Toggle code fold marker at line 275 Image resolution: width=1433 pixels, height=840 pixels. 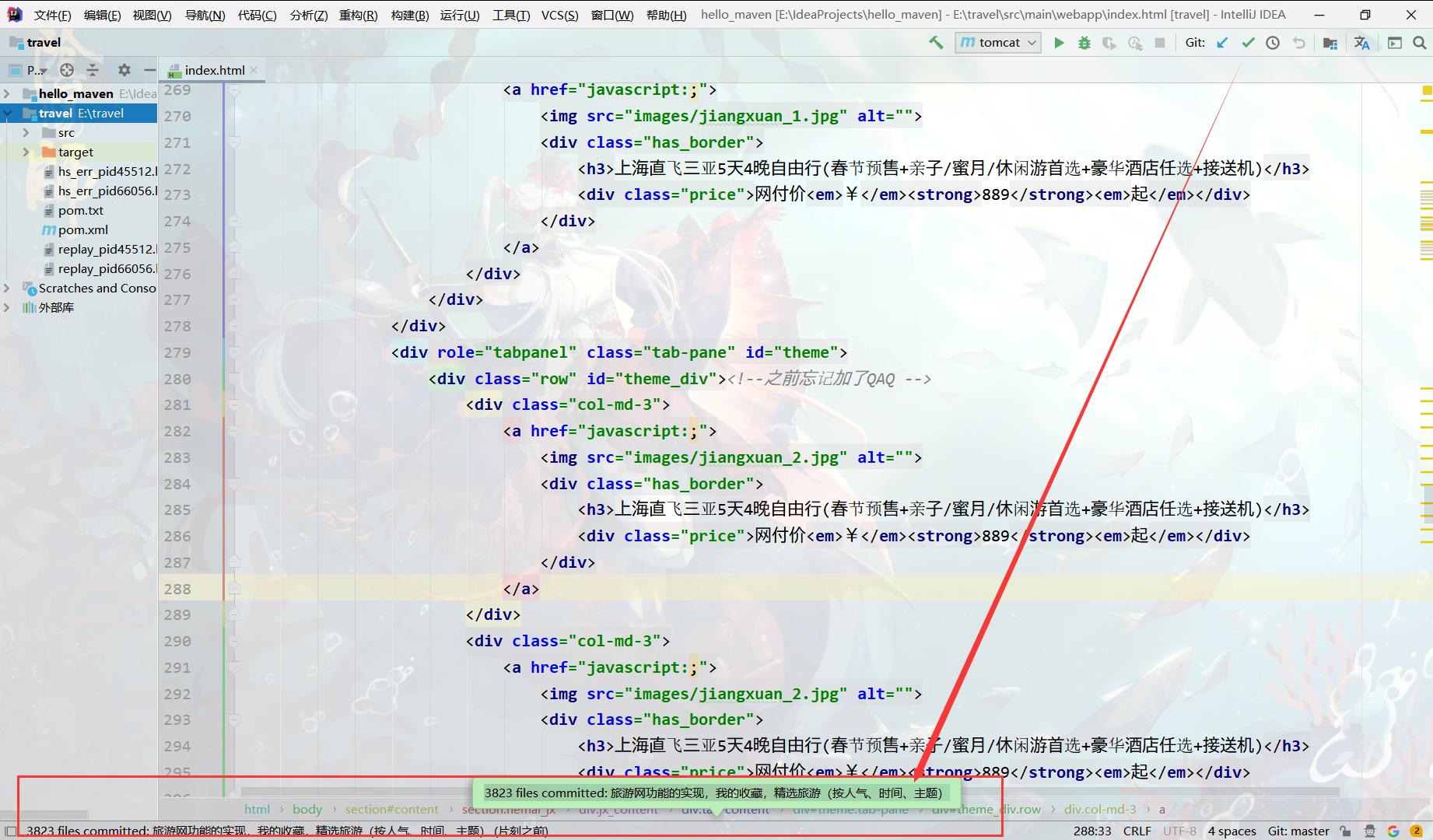coord(234,247)
